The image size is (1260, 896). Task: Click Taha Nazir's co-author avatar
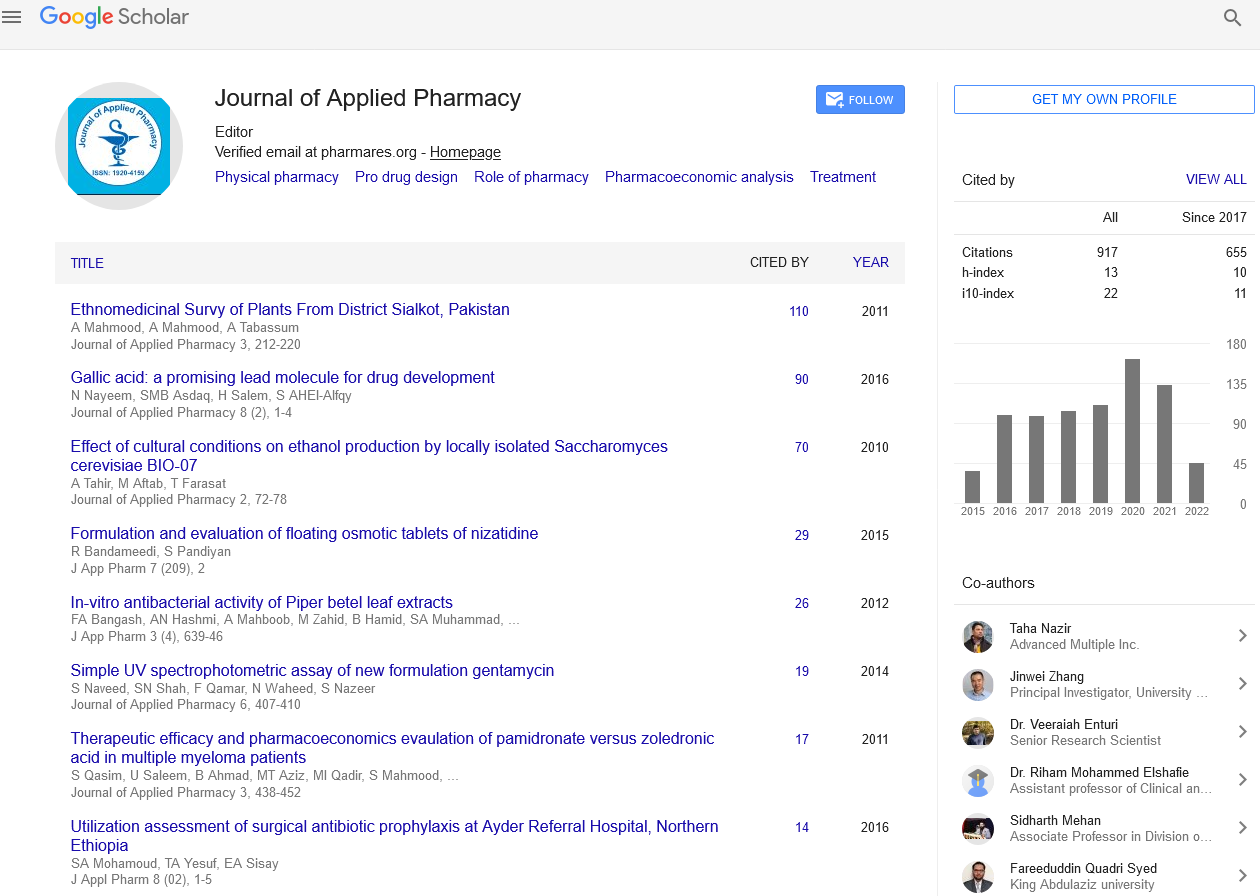coord(977,636)
